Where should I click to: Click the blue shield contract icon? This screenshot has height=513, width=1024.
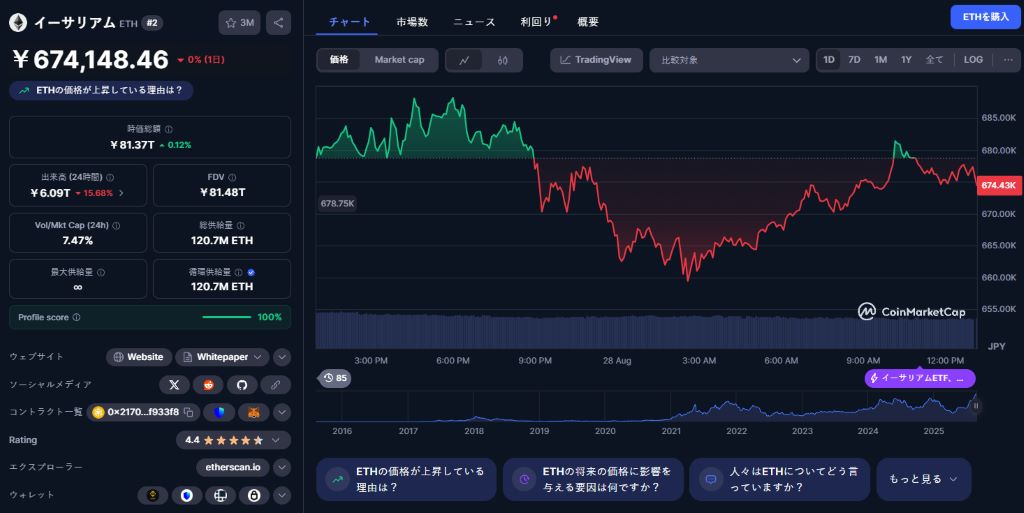(x=219, y=412)
